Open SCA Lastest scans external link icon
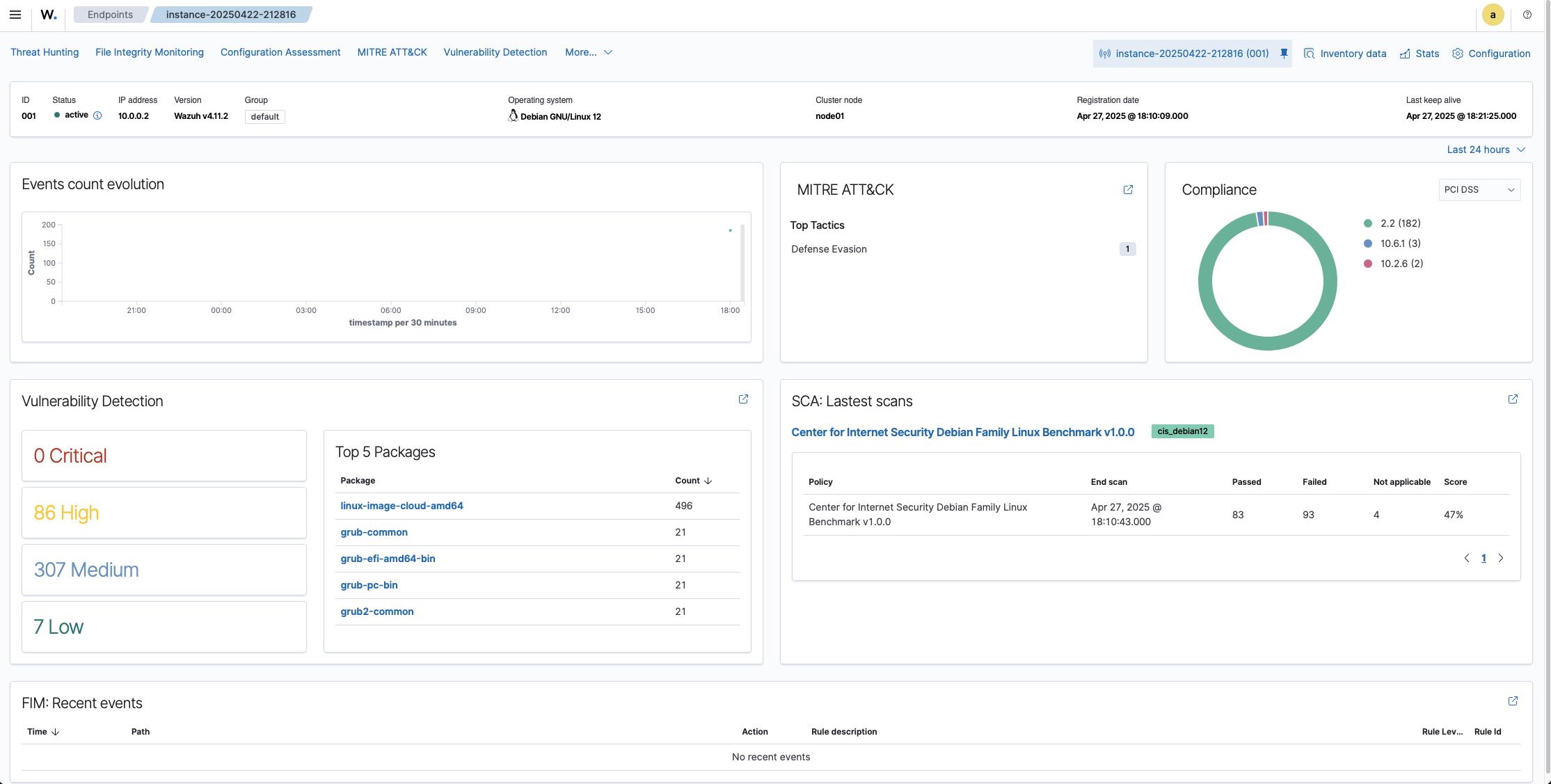Image resolution: width=1551 pixels, height=784 pixels. [1513, 399]
